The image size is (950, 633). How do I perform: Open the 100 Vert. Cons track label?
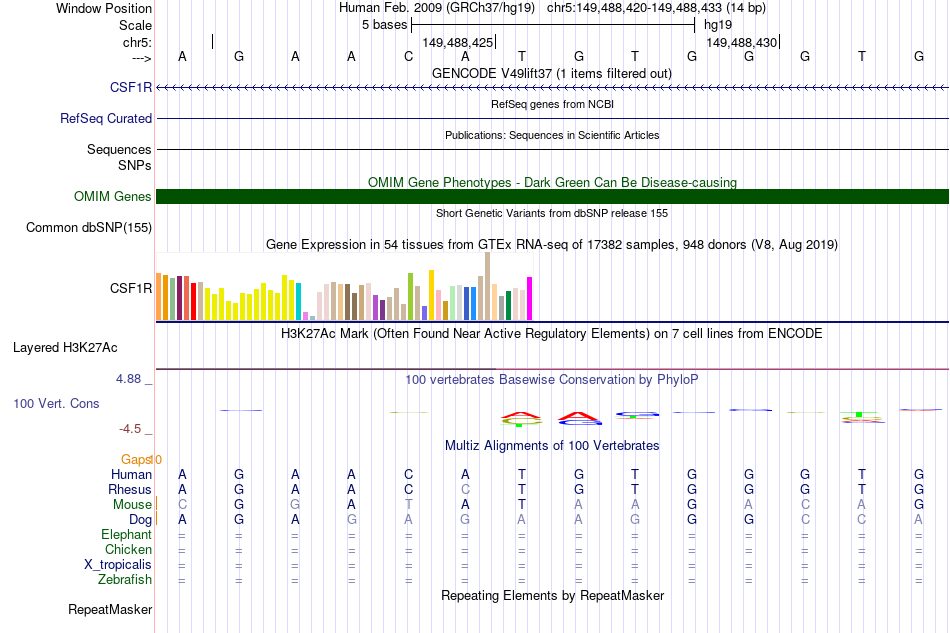click(56, 403)
